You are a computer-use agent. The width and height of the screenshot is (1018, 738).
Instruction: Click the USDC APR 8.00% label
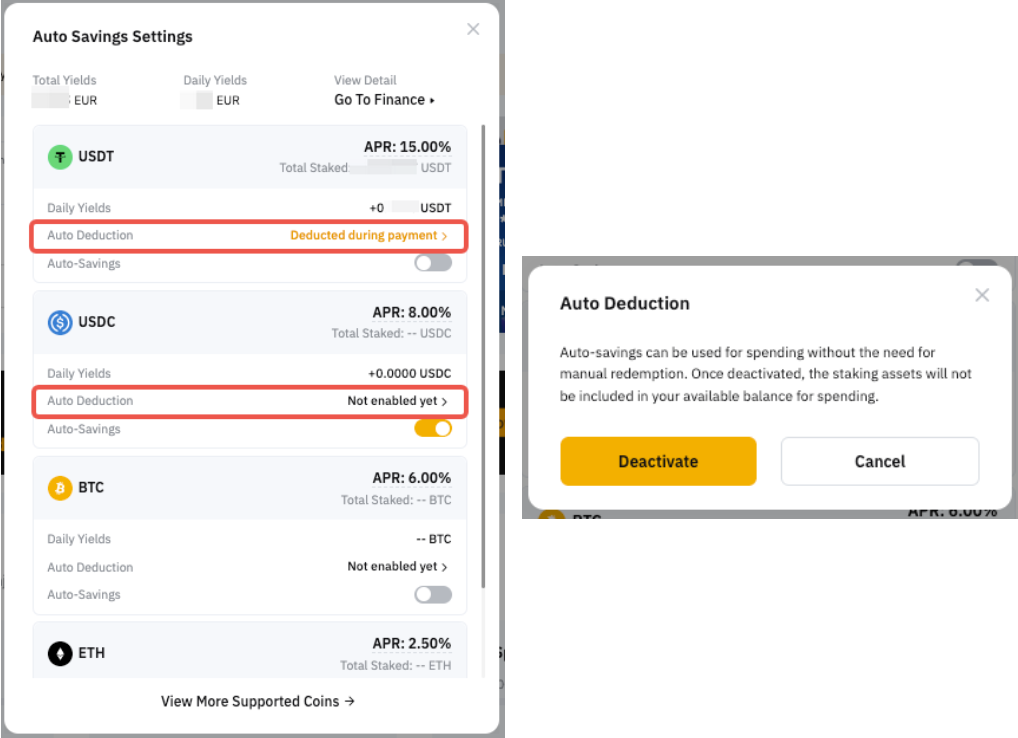click(x=411, y=312)
